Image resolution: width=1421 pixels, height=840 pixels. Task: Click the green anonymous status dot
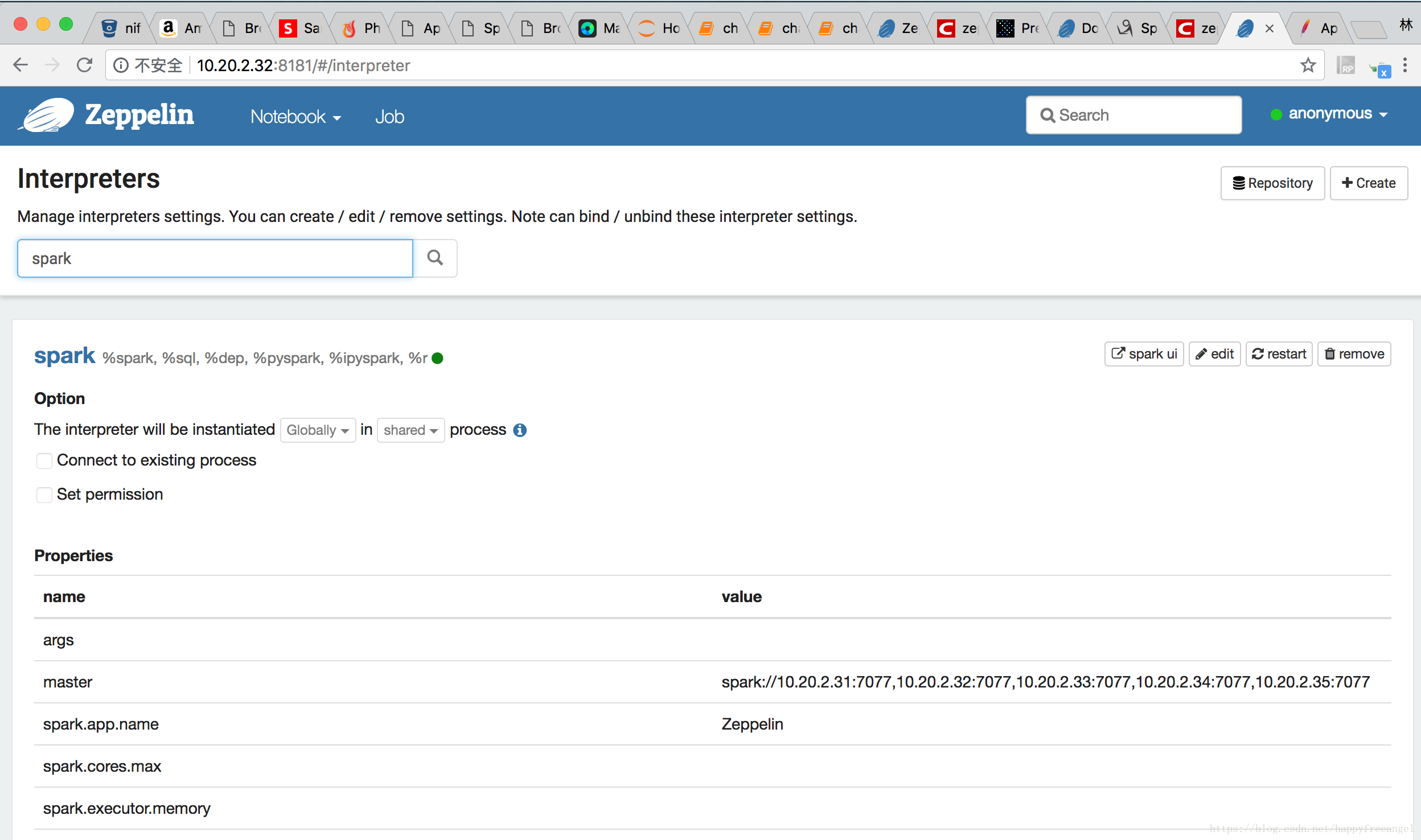[1276, 114]
